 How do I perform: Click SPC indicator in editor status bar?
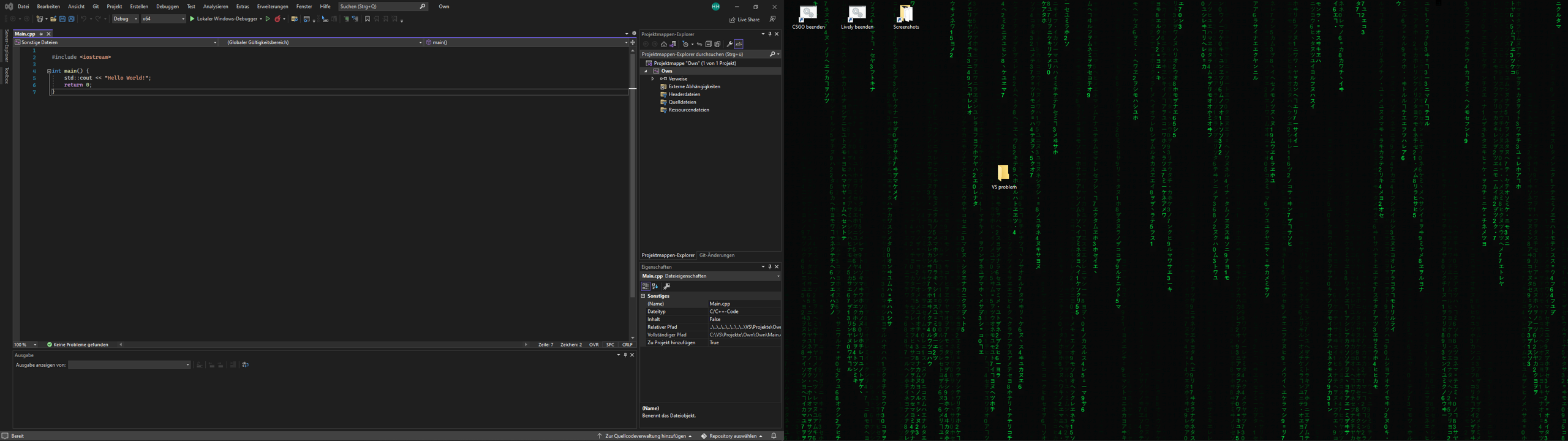610,345
